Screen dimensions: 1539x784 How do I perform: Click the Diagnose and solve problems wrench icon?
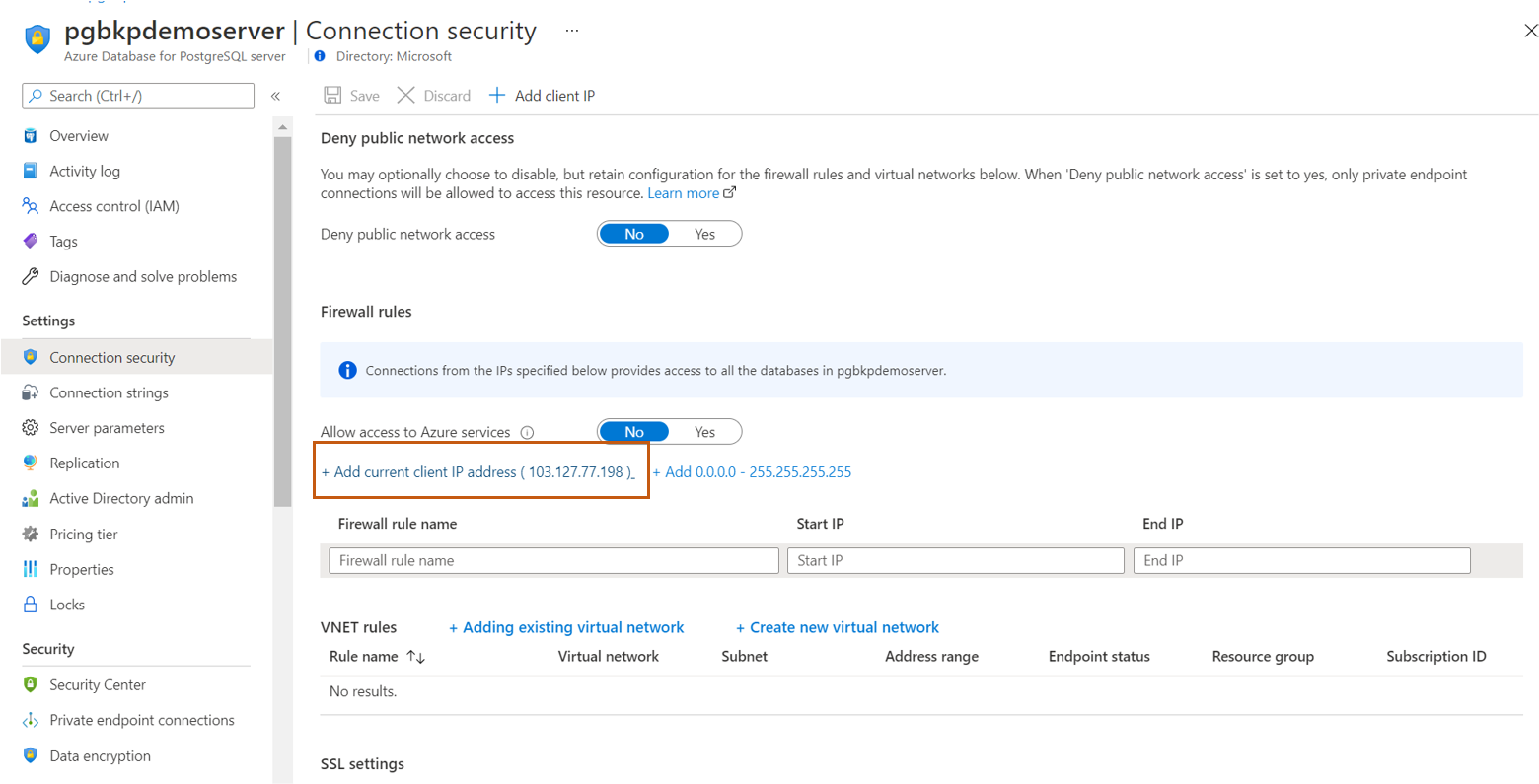(31, 276)
